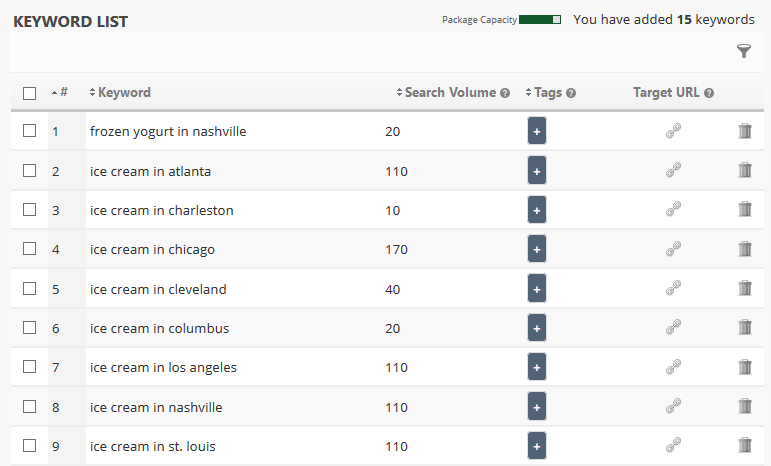771x466 pixels.
Task: Click the Target URL help icon
Action: coord(709,93)
